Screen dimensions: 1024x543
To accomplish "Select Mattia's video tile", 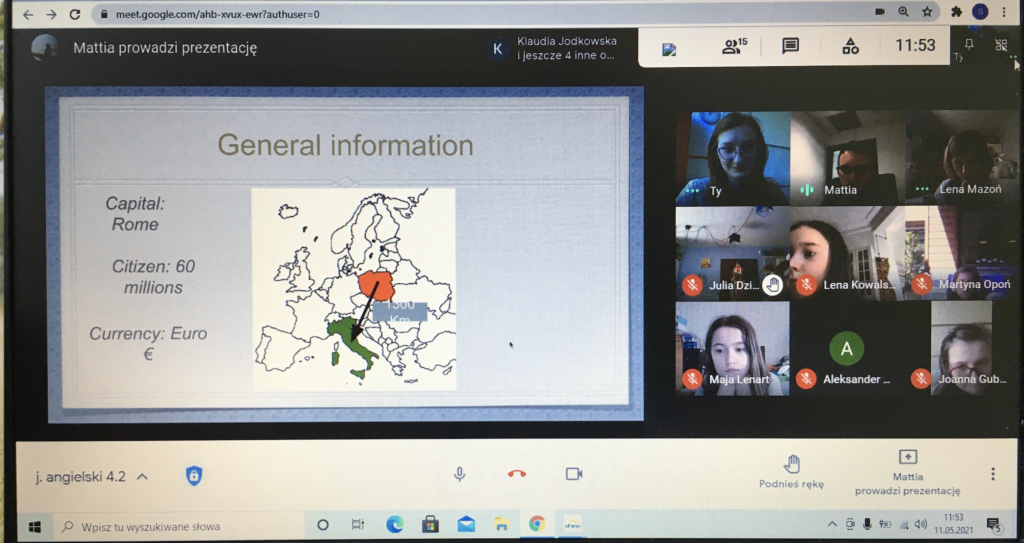I will (848, 157).
